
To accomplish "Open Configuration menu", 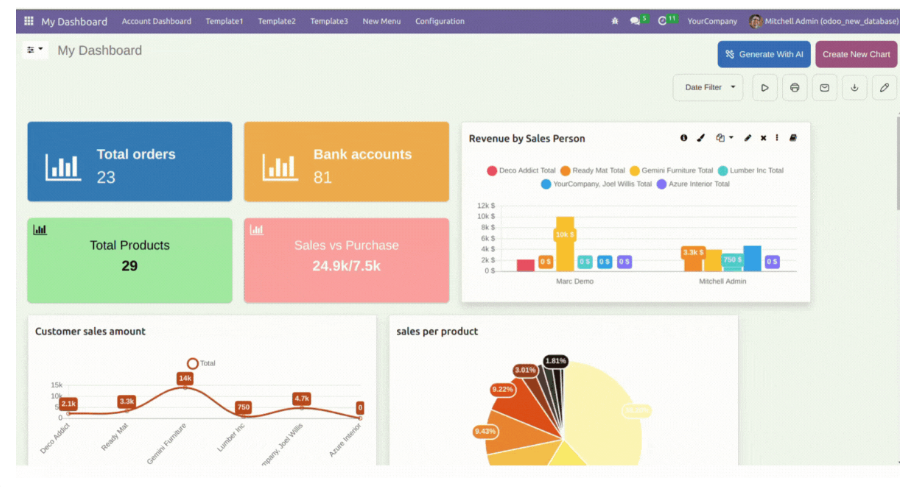I will point(439,21).
